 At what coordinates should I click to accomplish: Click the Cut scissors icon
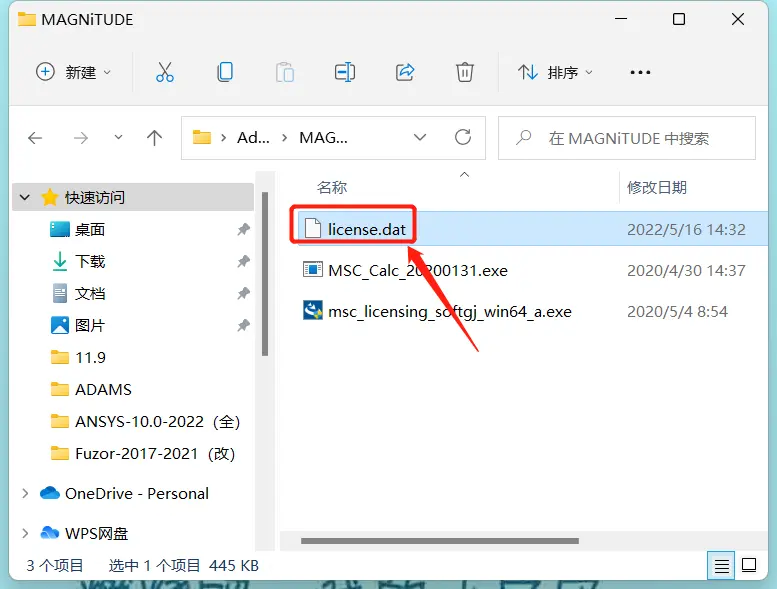tap(165, 72)
